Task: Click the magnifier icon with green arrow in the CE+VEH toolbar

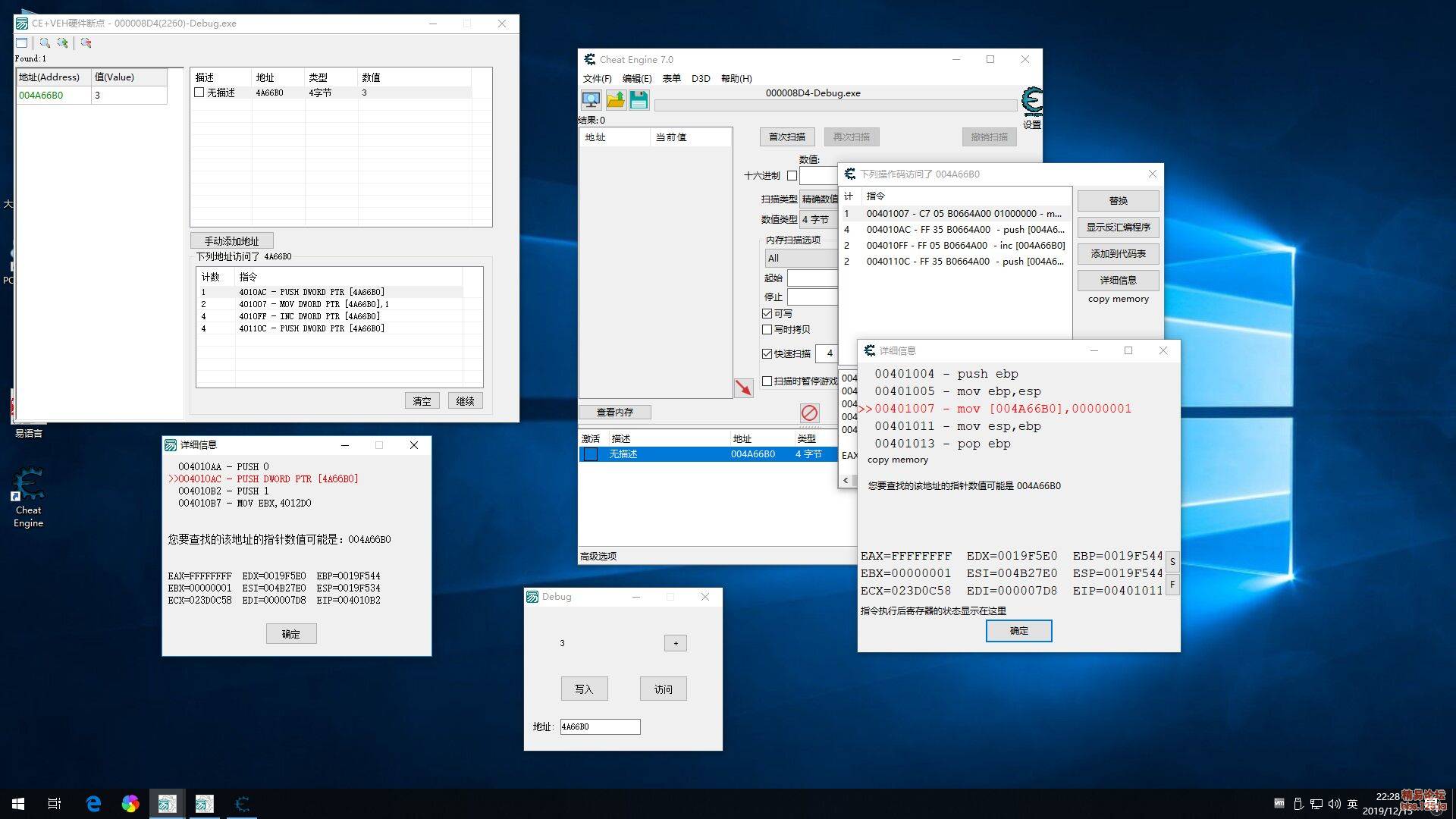Action: click(63, 43)
